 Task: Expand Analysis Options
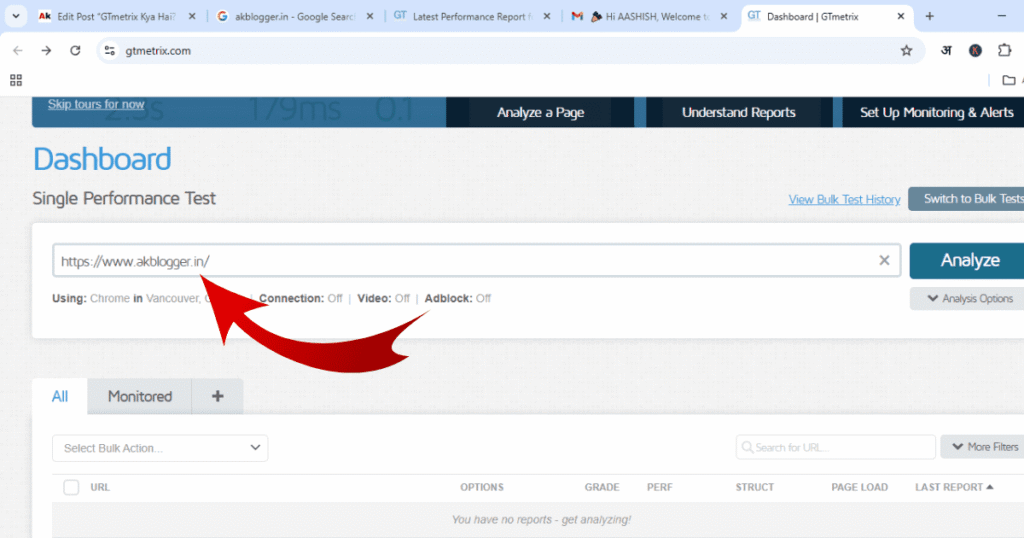pyautogui.click(x=969, y=298)
